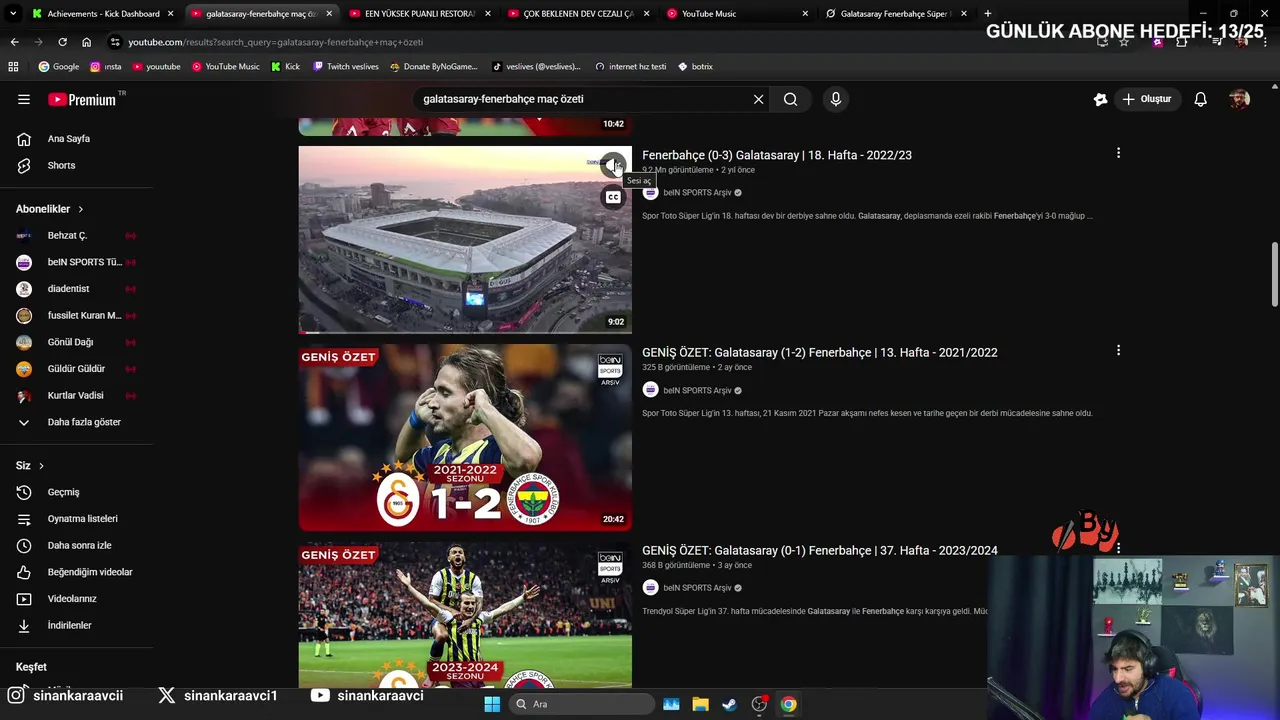
Task: Click the browser home button
Action: [87, 42]
